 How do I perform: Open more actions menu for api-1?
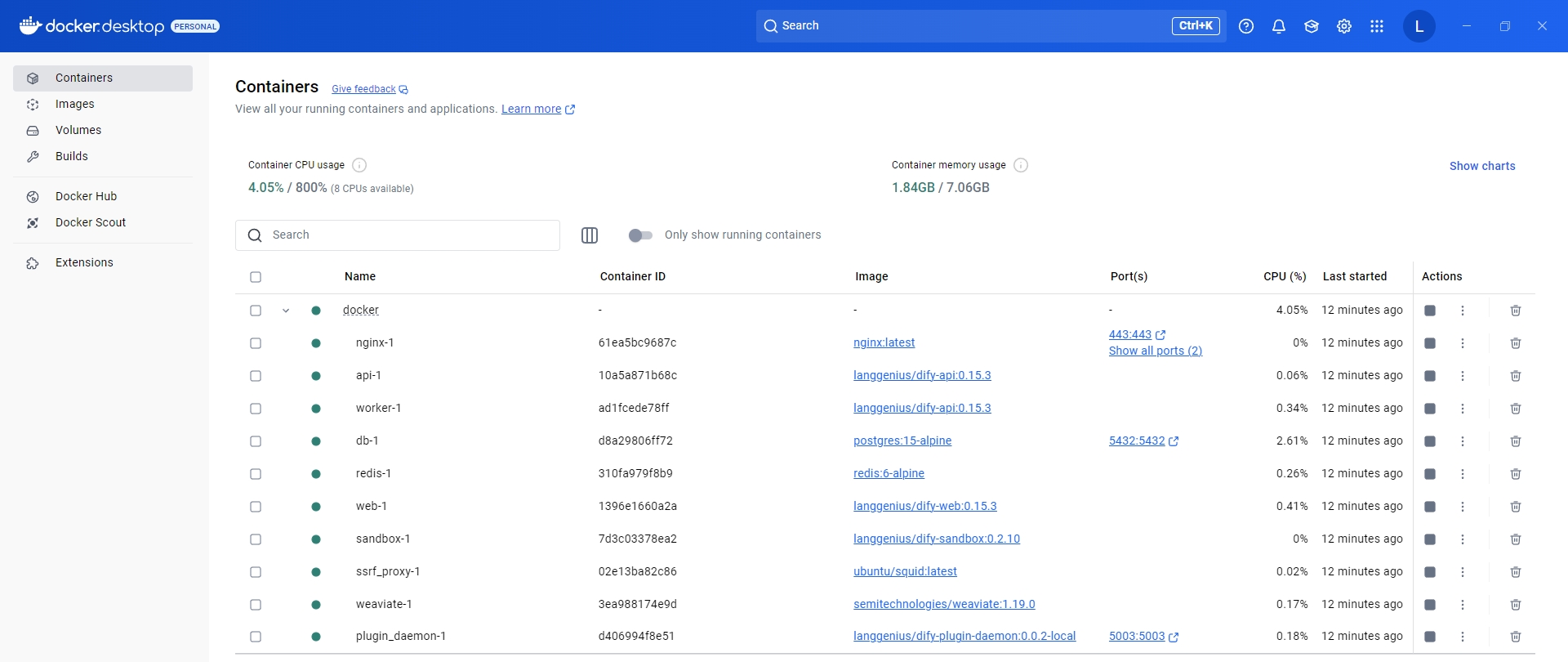pyautogui.click(x=1463, y=376)
